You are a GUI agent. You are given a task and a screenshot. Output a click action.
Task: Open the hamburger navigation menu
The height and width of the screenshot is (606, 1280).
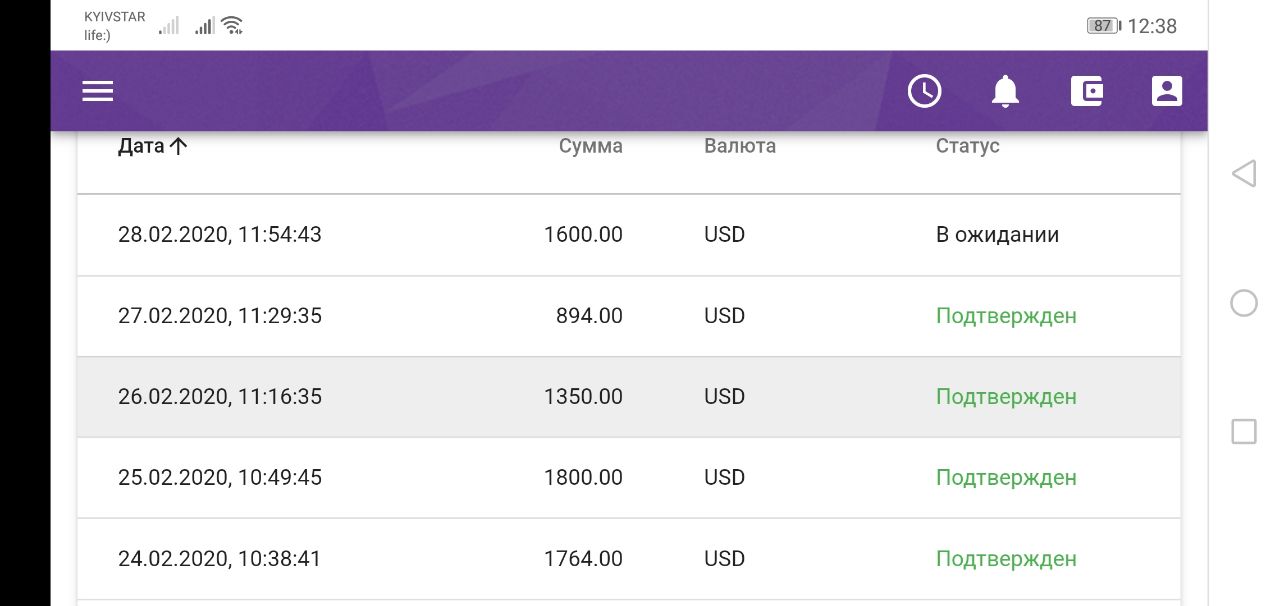pyautogui.click(x=98, y=91)
